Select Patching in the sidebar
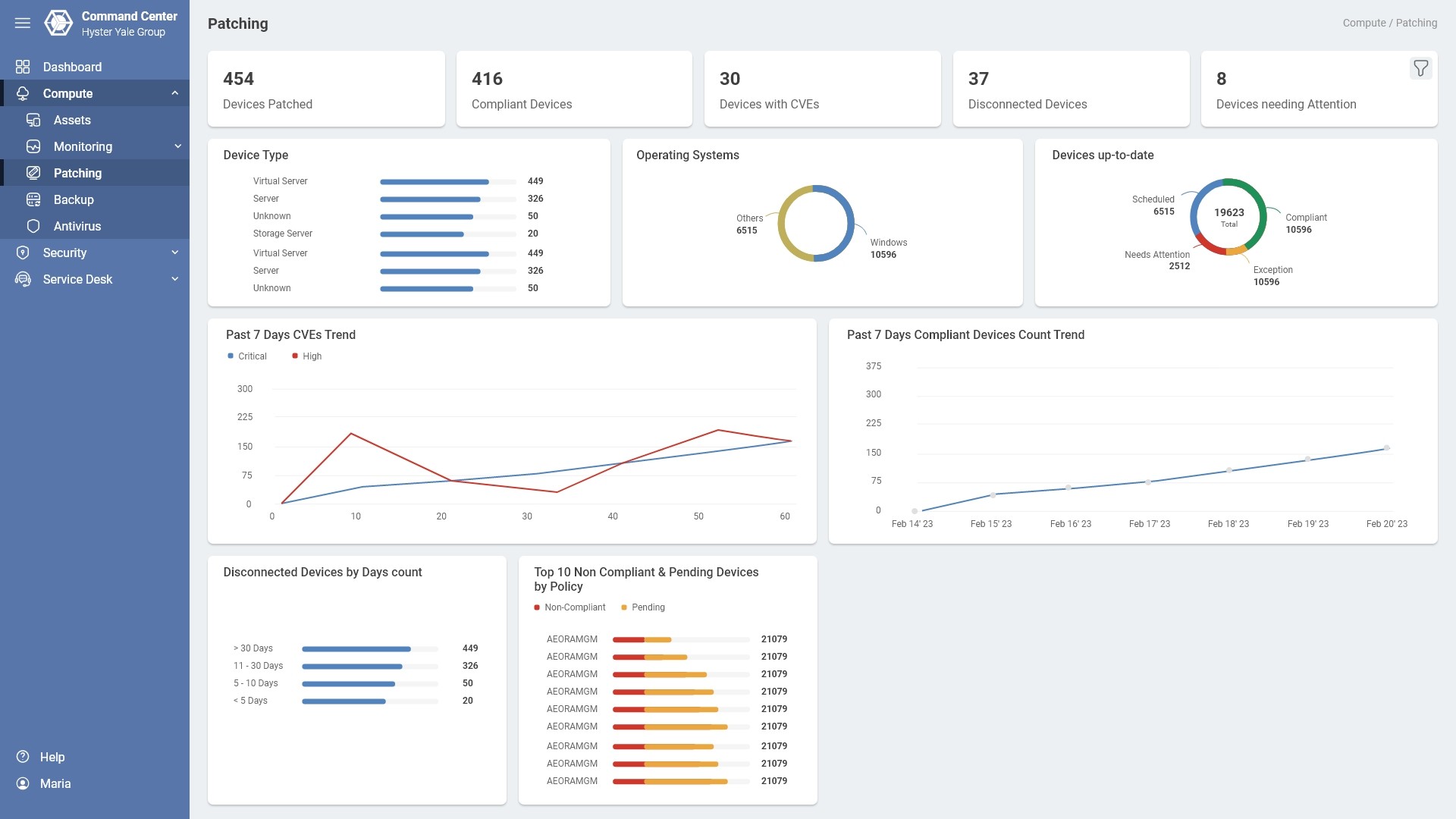 (77, 173)
